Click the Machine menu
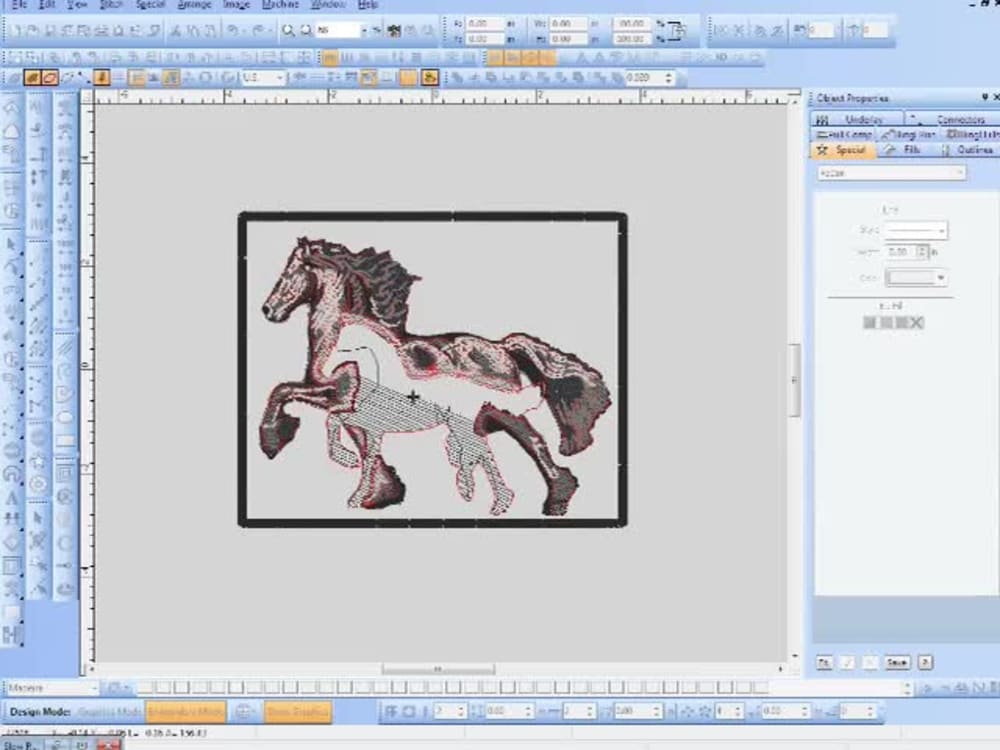The width and height of the screenshot is (1000, 750). coord(281,5)
